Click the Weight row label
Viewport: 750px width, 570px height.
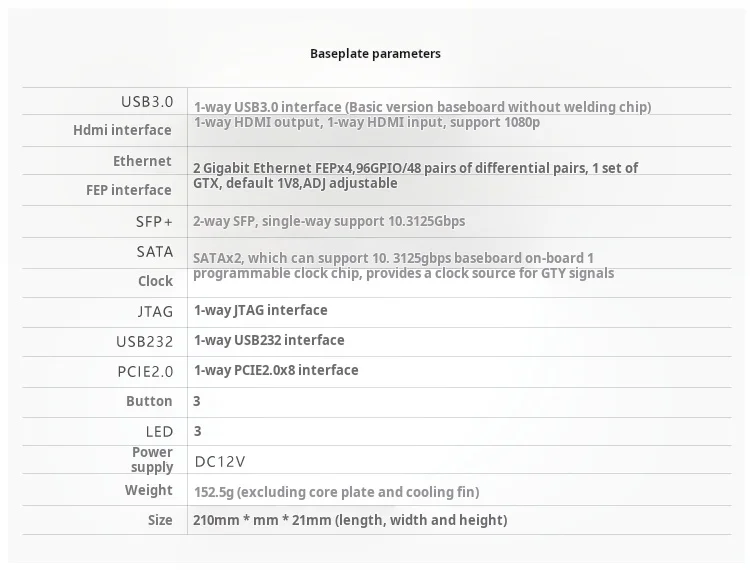click(149, 490)
